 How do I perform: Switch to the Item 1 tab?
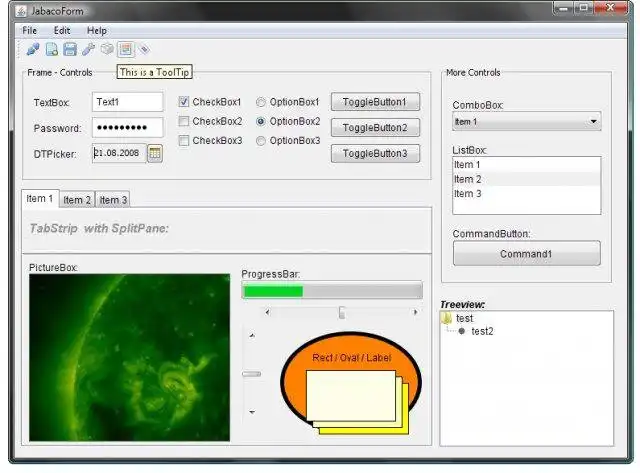pyautogui.click(x=40, y=199)
